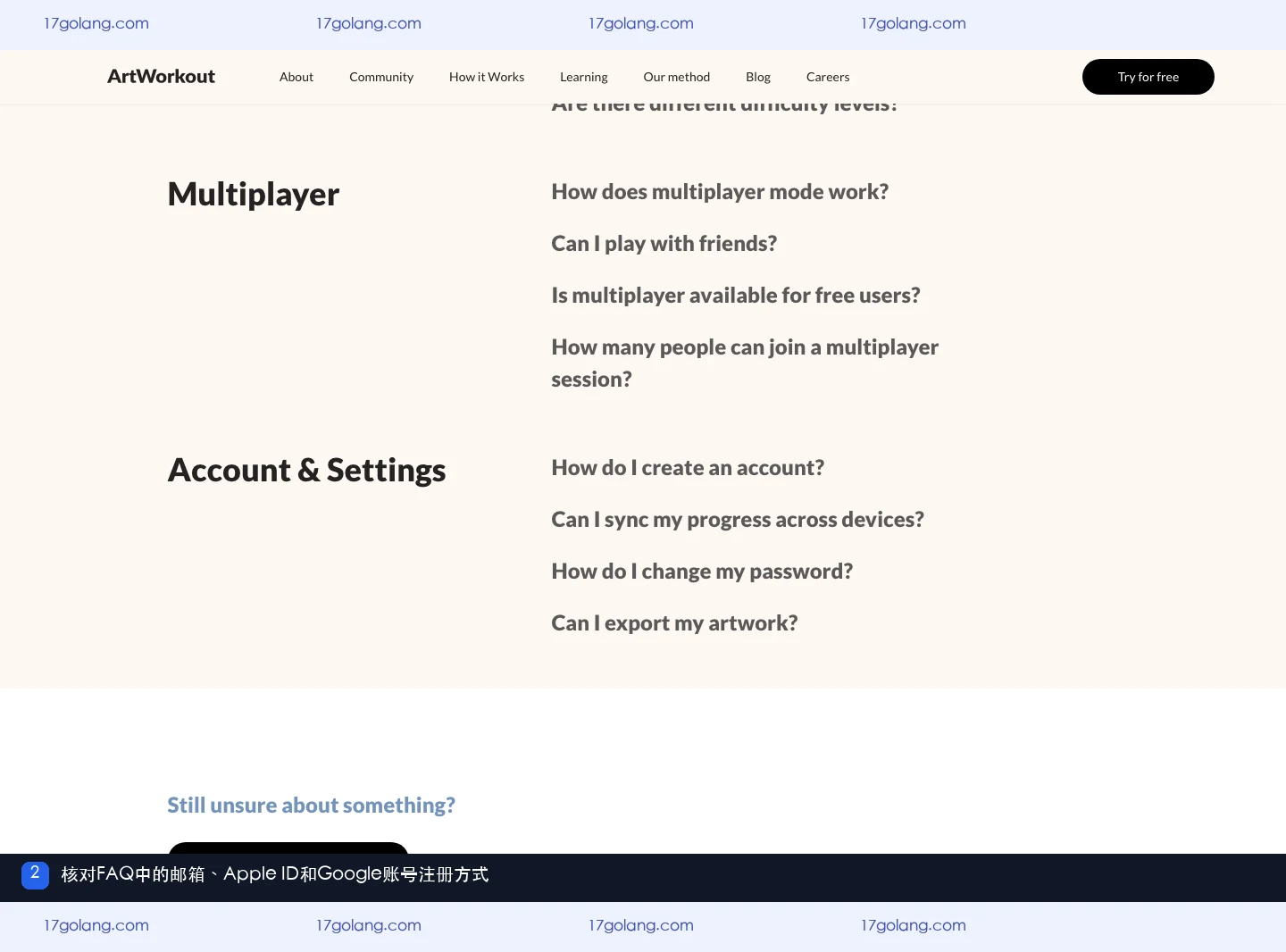Viewport: 1286px width, 952px height.
Task: Visit the Blog link
Action: click(x=758, y=77)
